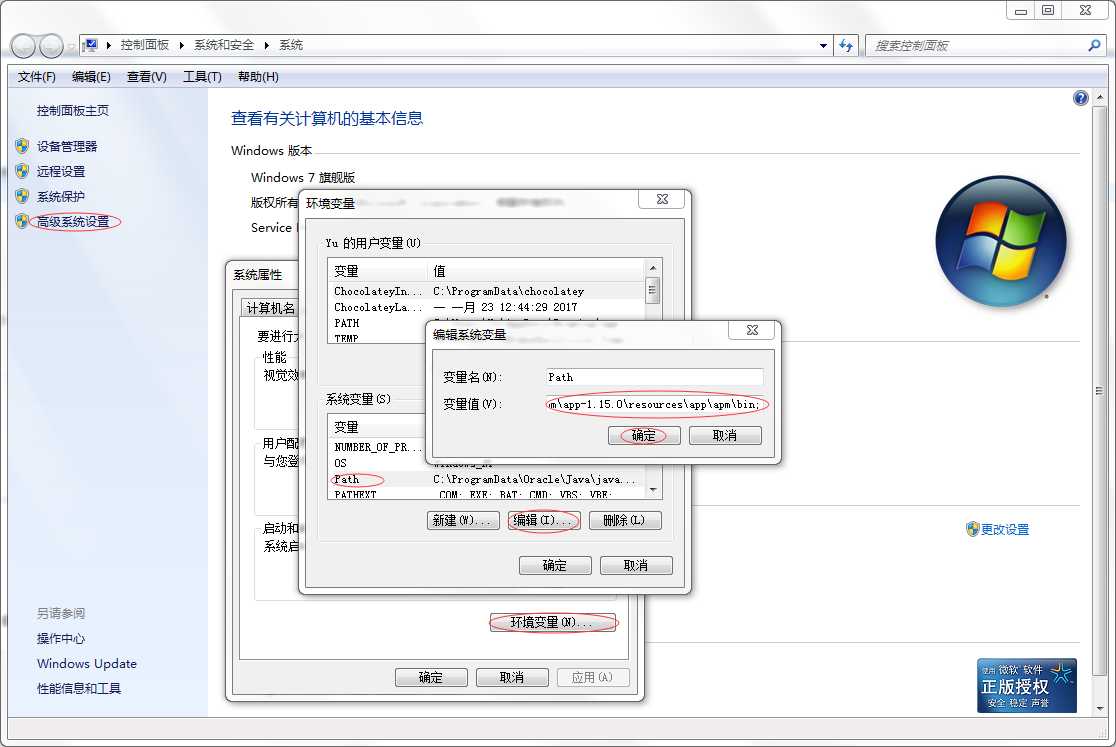This screenshot has width=1116, height=747.
Task: Open 操作中心 link
Action: (60, 638)
